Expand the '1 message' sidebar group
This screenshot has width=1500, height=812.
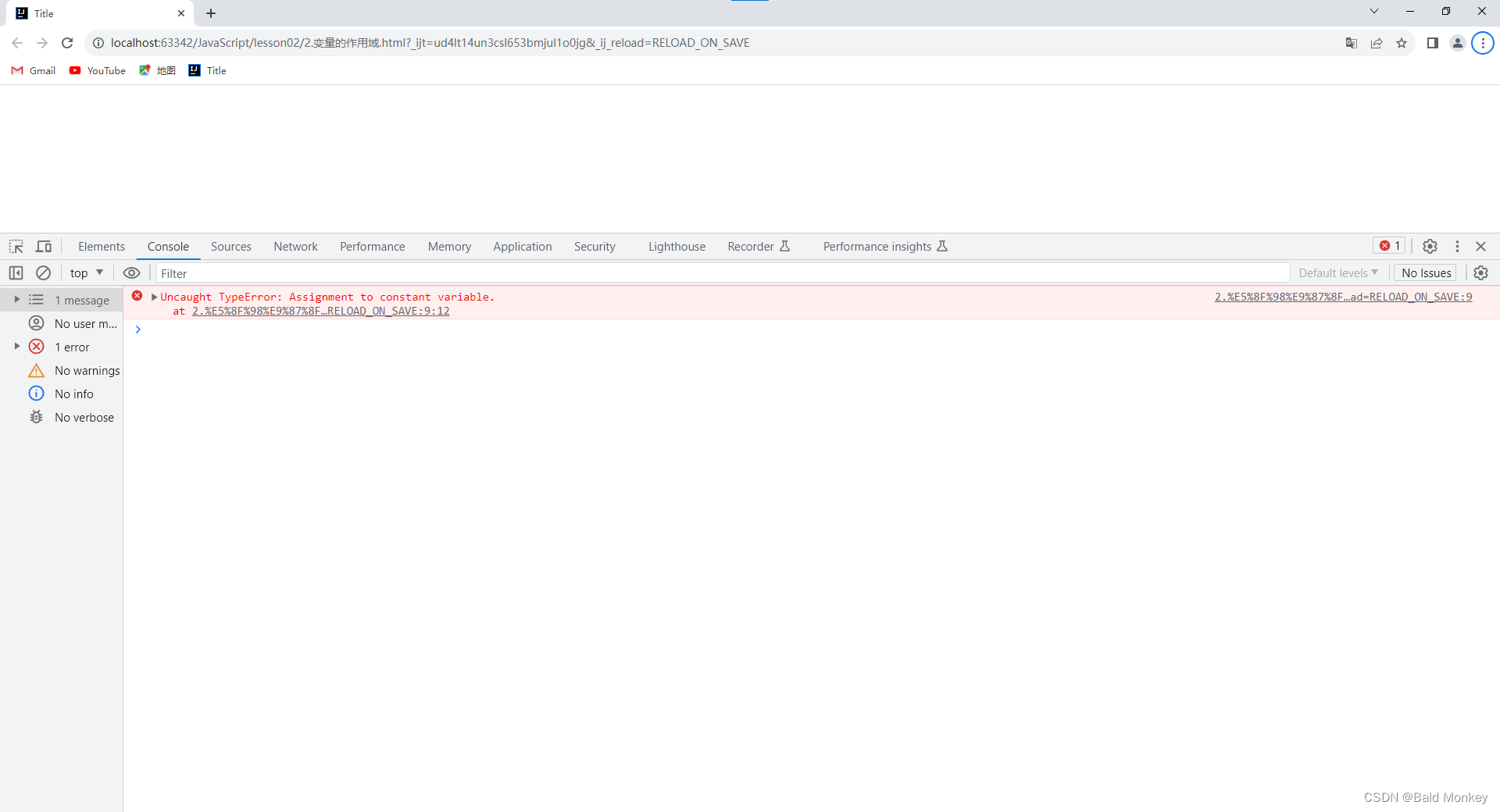pos(17,300)
